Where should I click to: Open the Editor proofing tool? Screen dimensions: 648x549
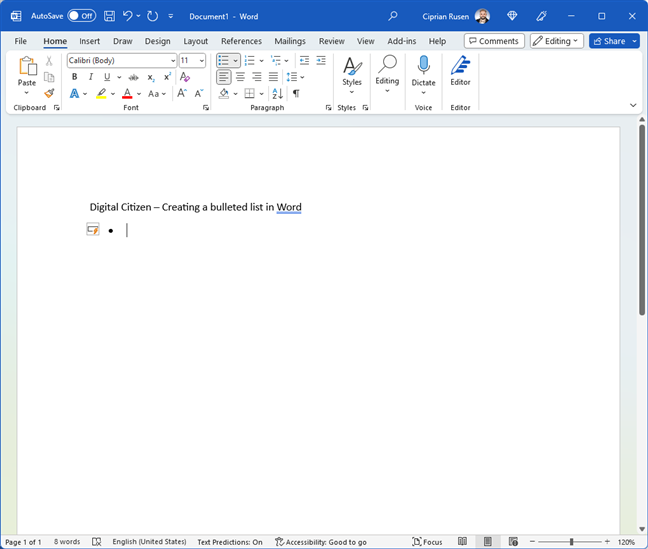pyautogui.click(x=460, y=70)
